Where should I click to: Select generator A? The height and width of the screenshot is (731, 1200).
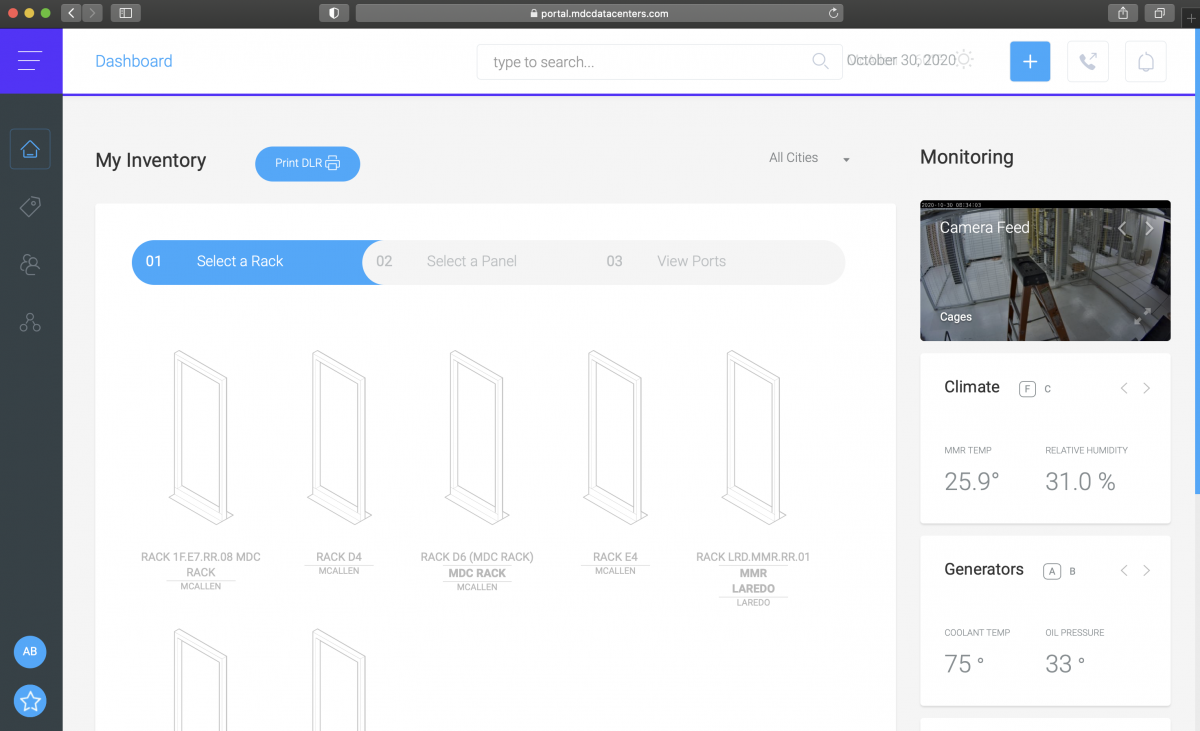(x=1052, y=571)
